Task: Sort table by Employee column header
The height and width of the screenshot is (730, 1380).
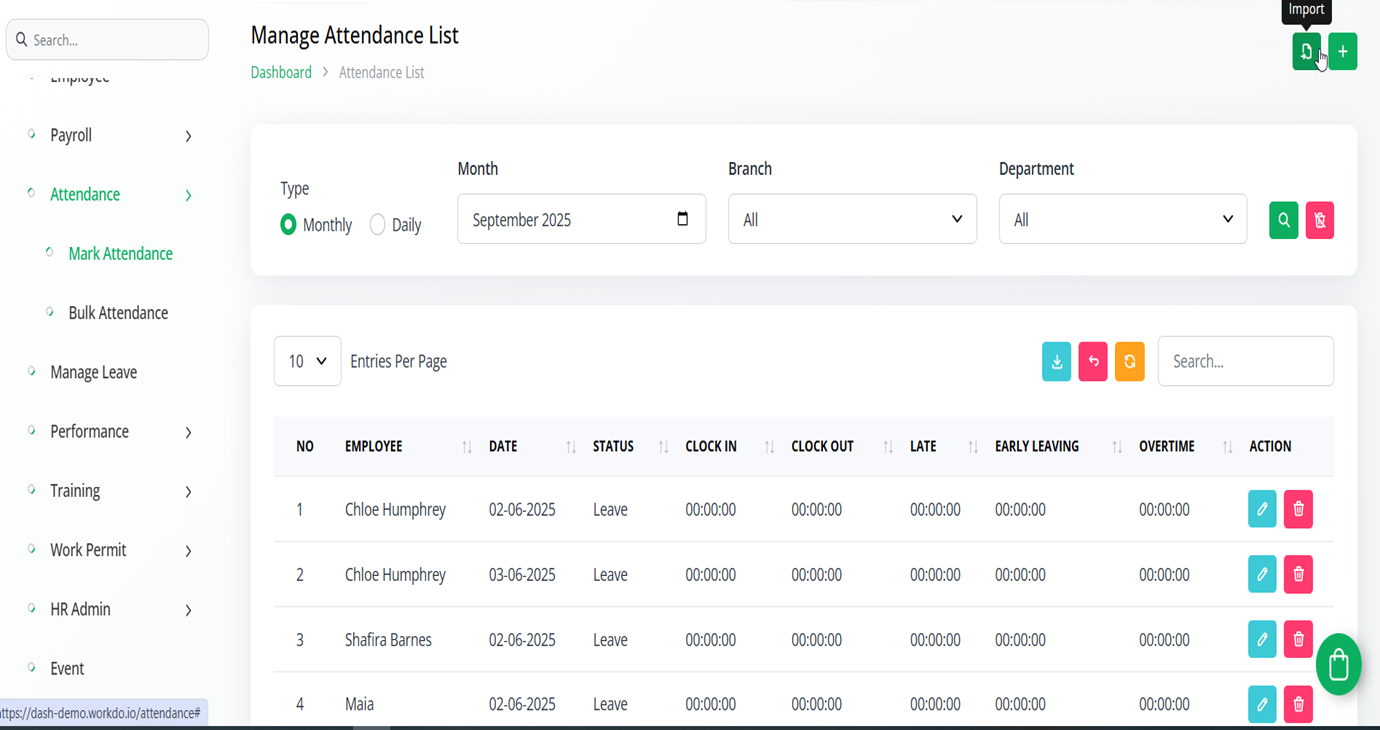Action: 374,447
